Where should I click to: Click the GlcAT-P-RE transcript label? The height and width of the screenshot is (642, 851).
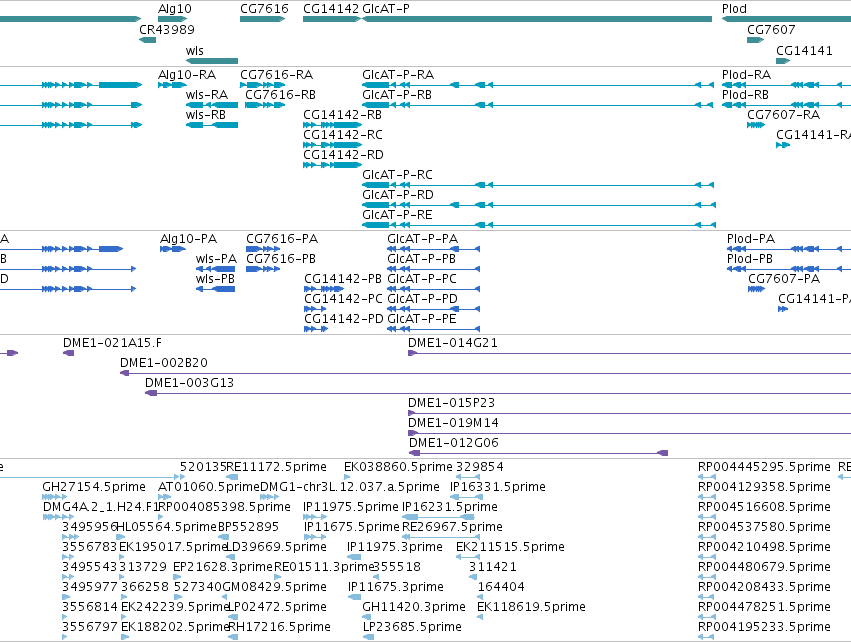click(x=397, y=215)
